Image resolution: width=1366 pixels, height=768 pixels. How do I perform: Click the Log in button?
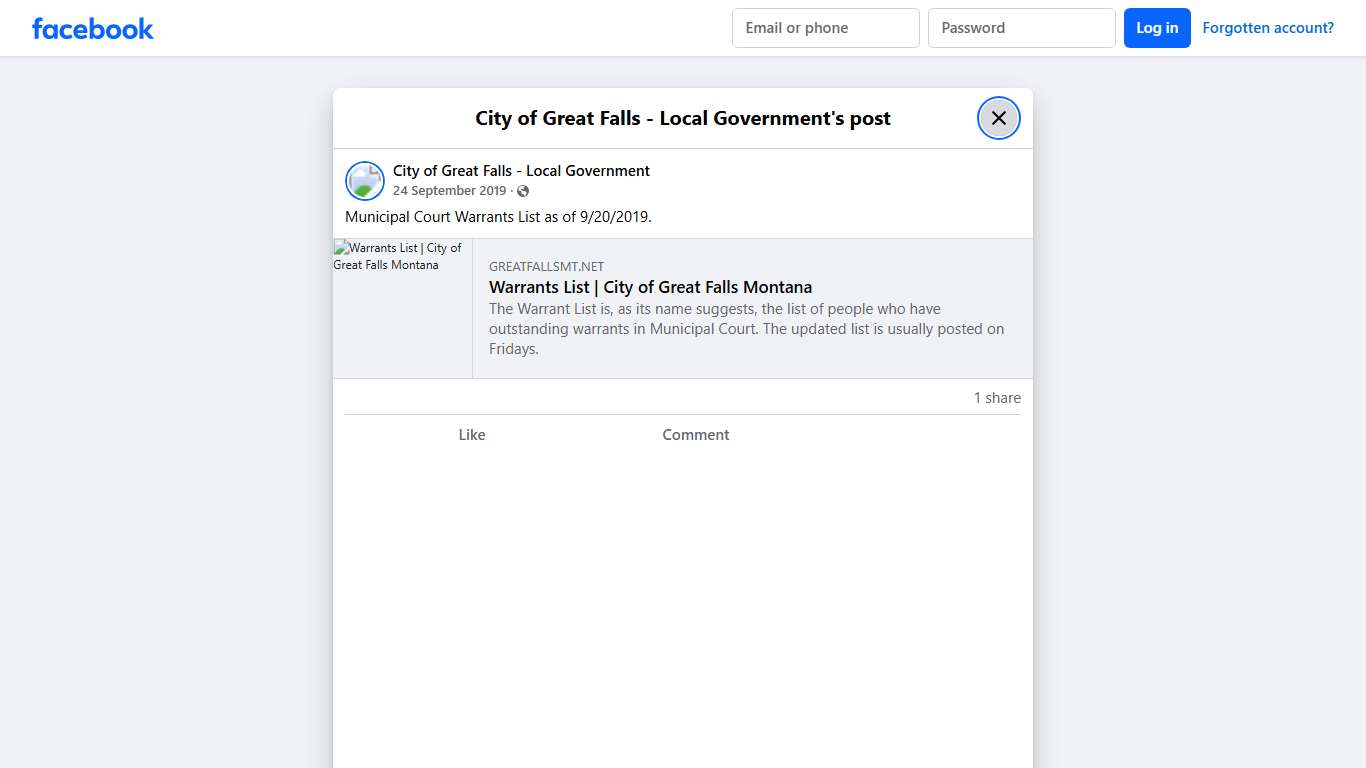[1157, 28]
